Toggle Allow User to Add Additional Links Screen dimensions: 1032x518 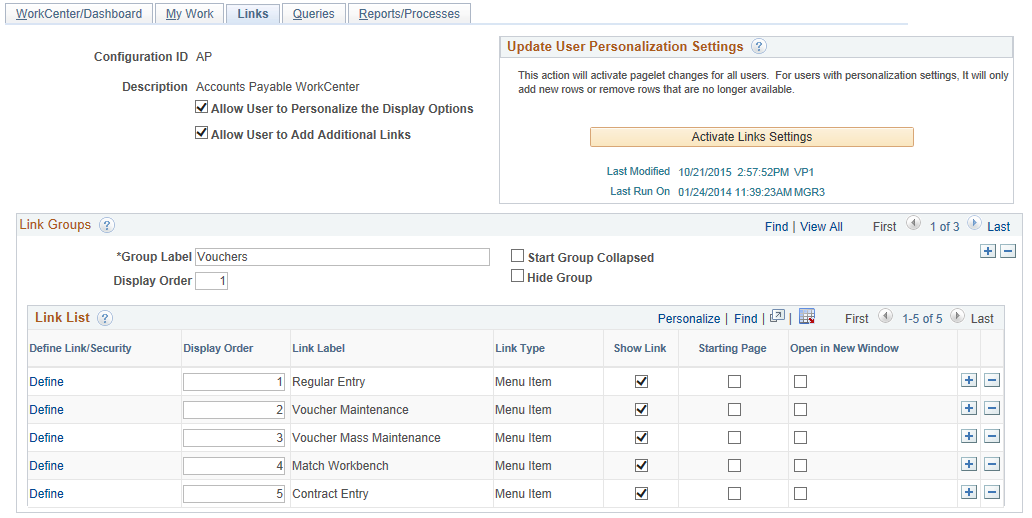[202, 134]
